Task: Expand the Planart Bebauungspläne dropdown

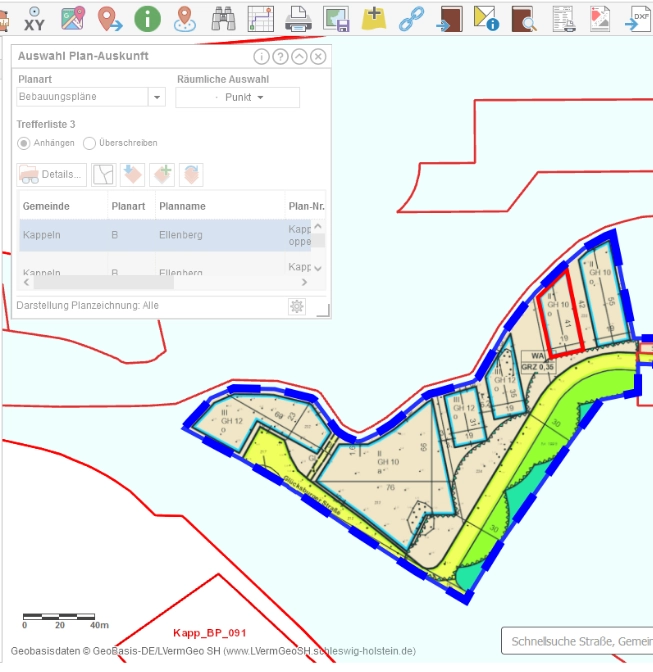Action: click(157, 97)
